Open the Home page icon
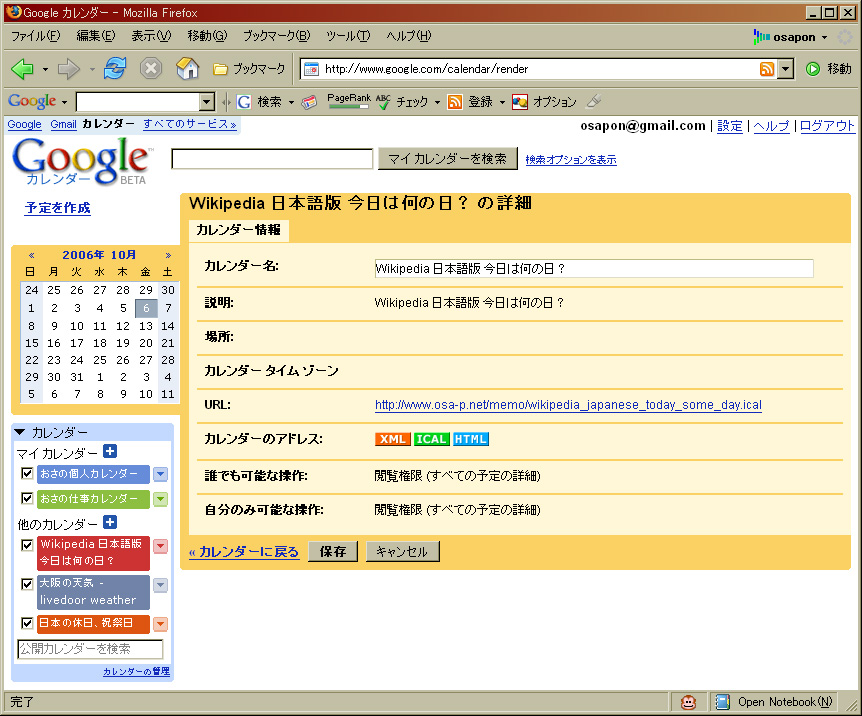 187,68
